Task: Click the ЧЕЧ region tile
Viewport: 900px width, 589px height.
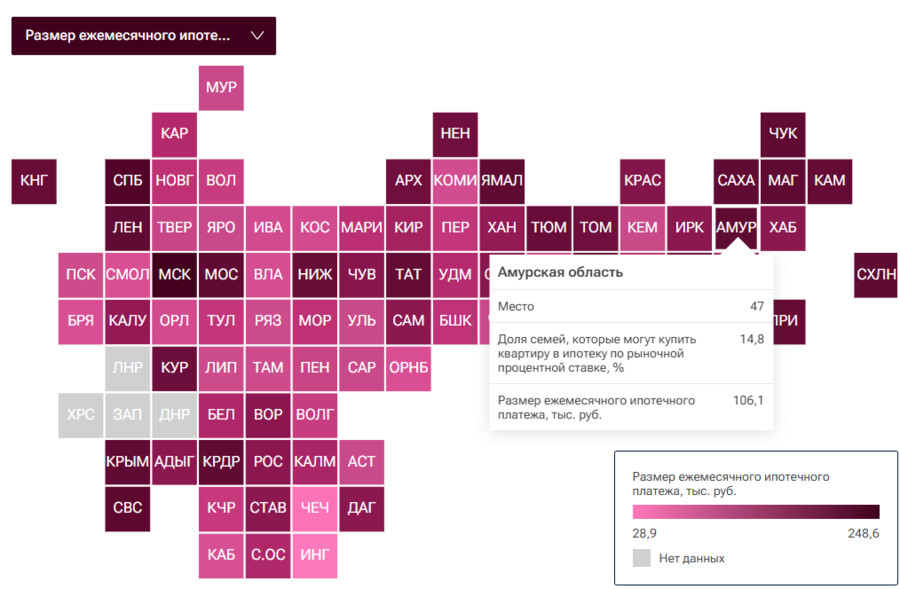Action: pyautogui.click(x=314, y=508)
